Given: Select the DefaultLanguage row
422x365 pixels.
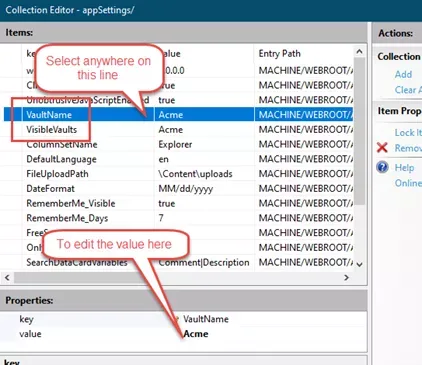Looking at the screenshot, I should pos(179,159).
